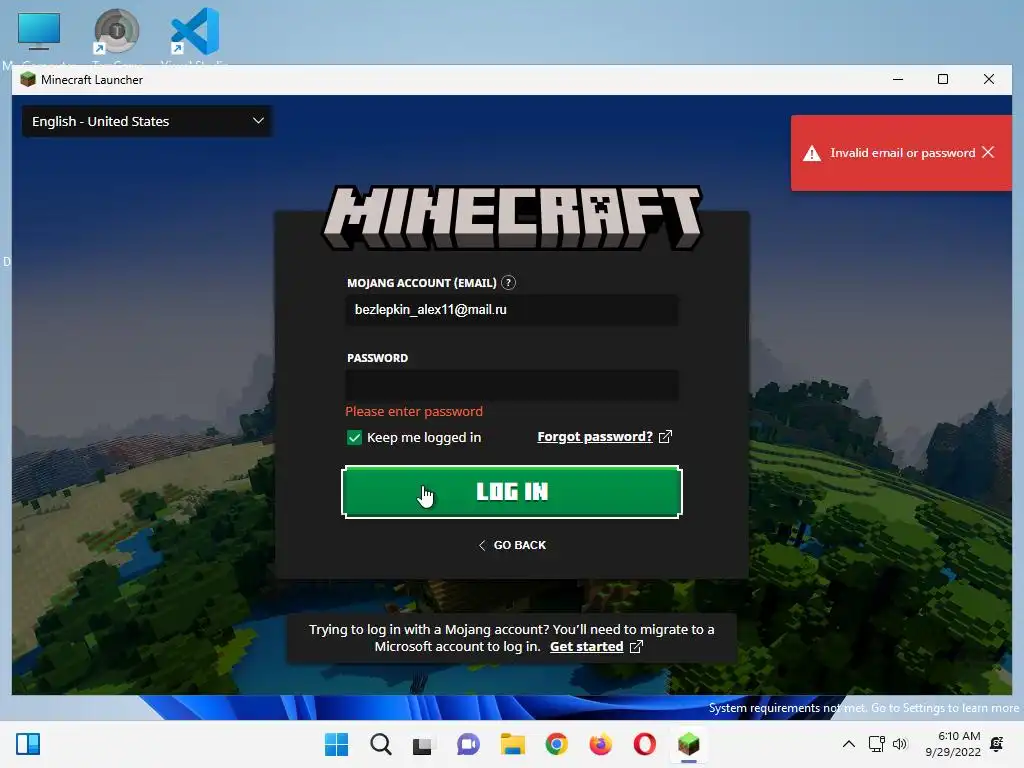Launch Google Chrome from the taskbar
Image resolution: width=1024 pixels, height=768 pixels.
tap(556, 744)
